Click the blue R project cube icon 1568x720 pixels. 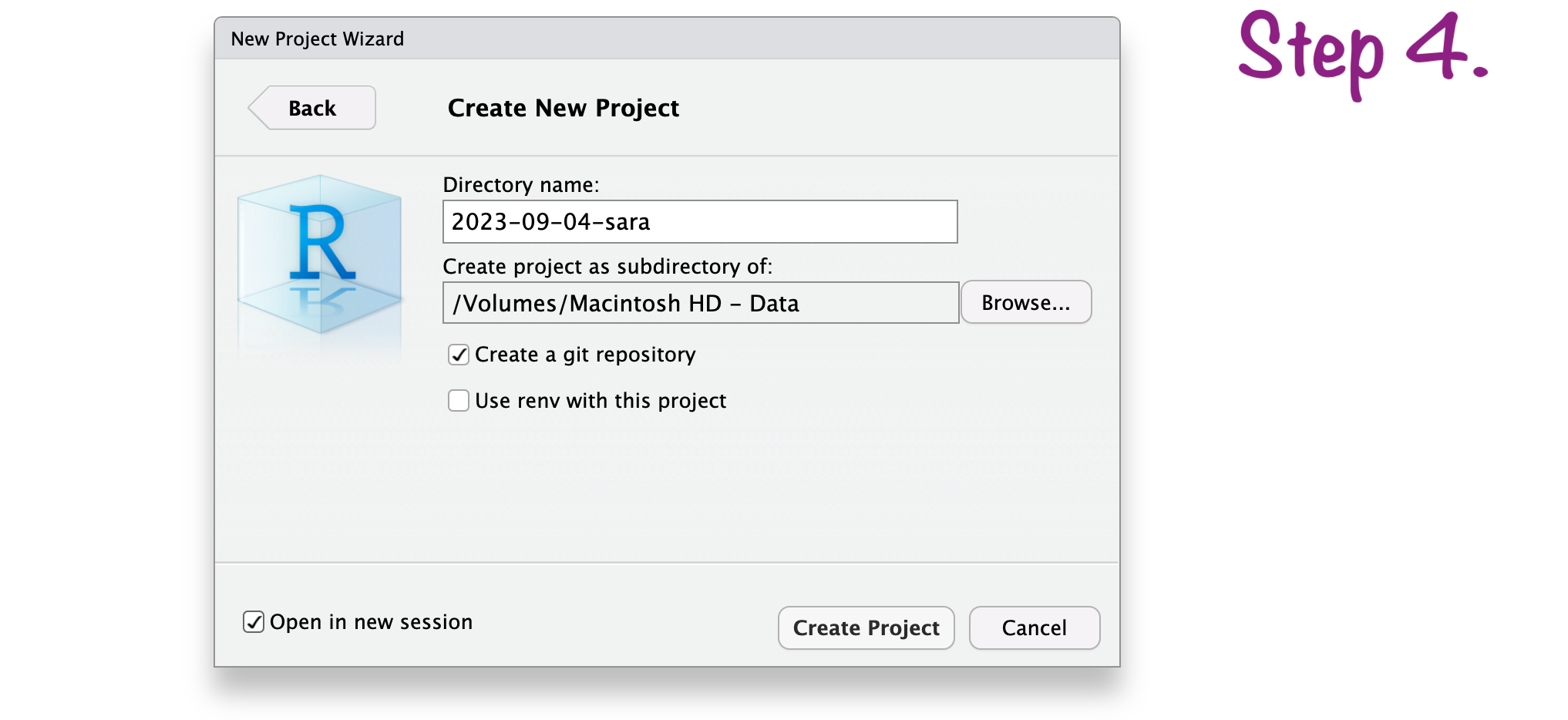(320, 254)
